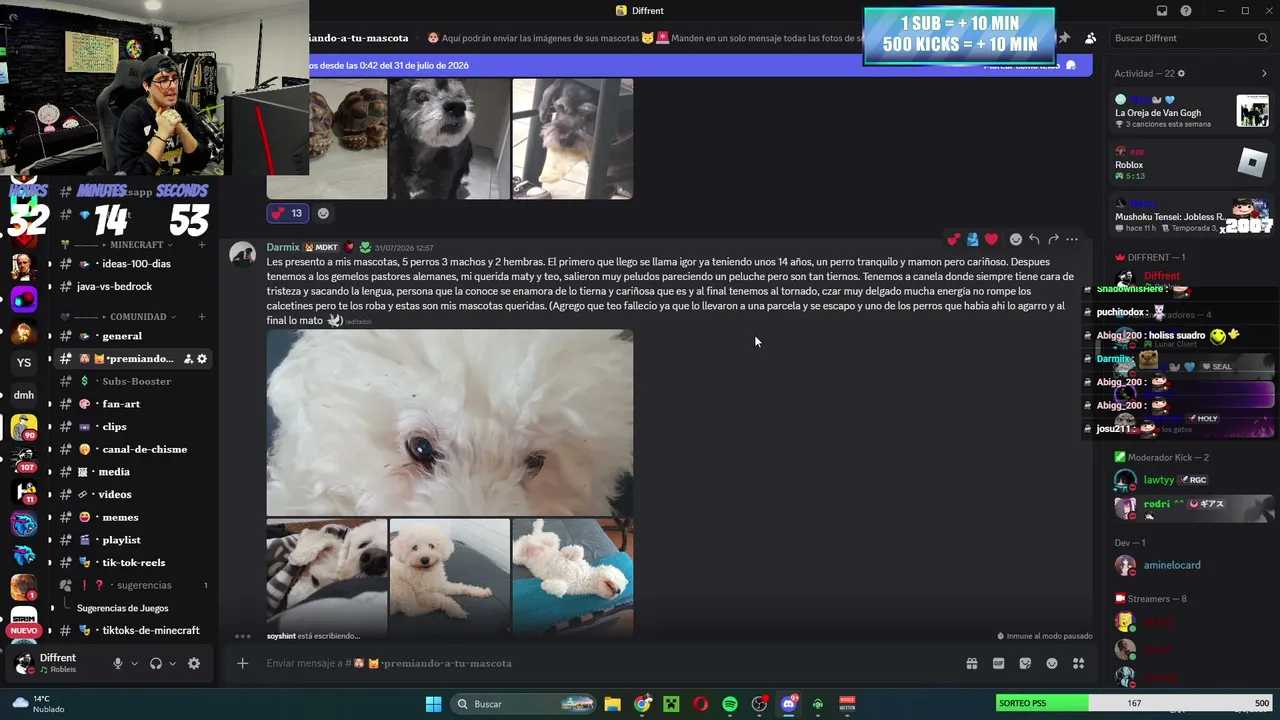Open Spotify from the taskbar

pos(730,704)
